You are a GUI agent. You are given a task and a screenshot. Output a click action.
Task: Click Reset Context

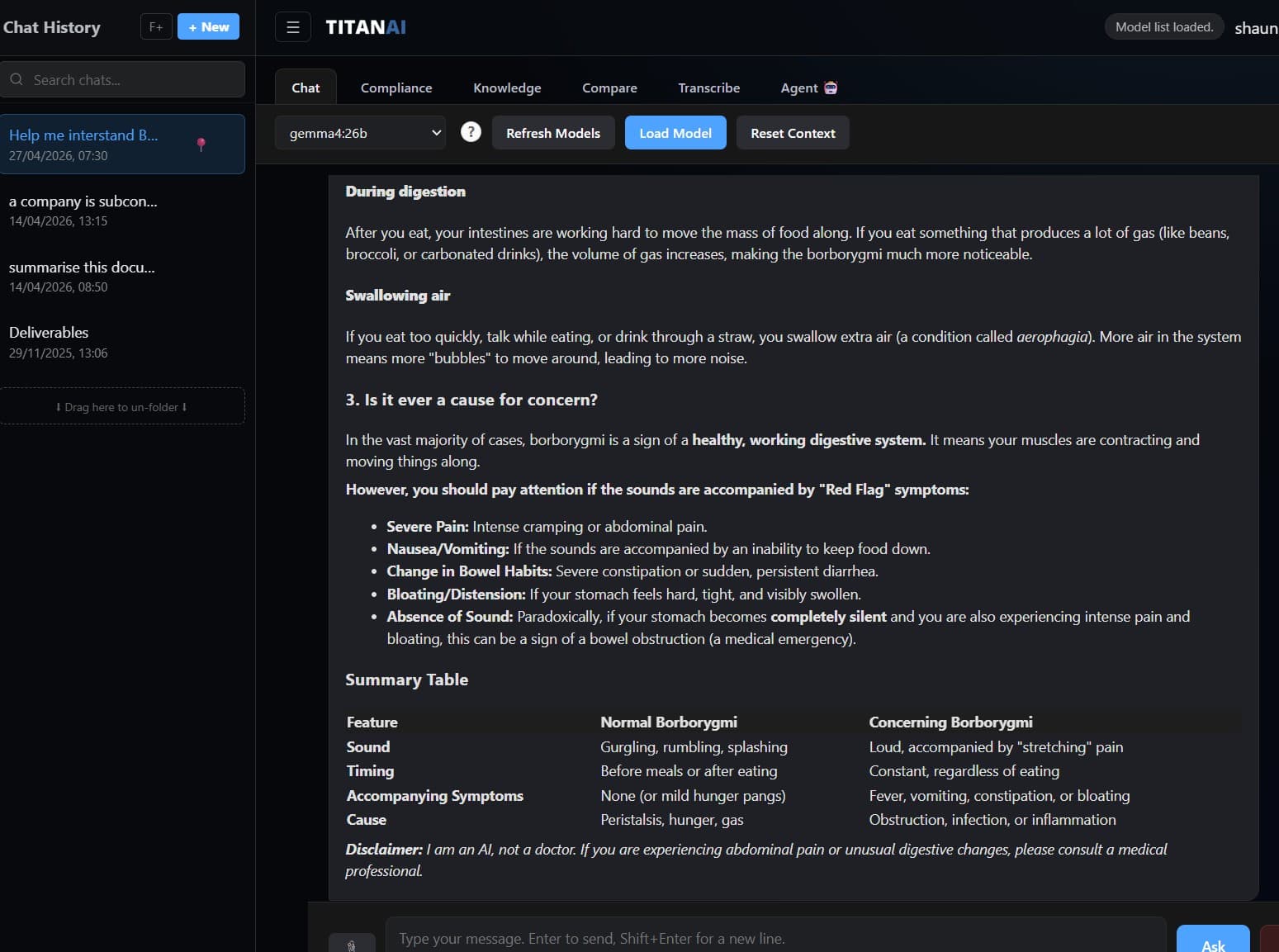click(x=792, y=132)
